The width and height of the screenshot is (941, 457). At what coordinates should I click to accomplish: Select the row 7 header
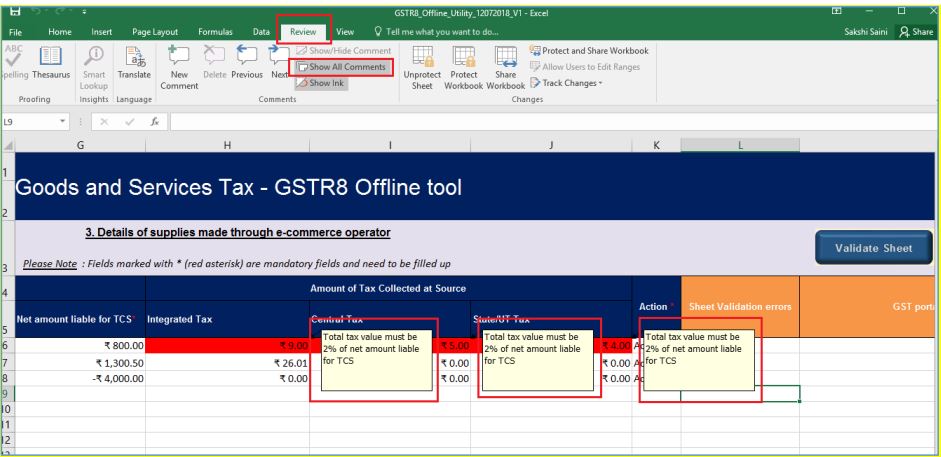click(x=7, y=362)
